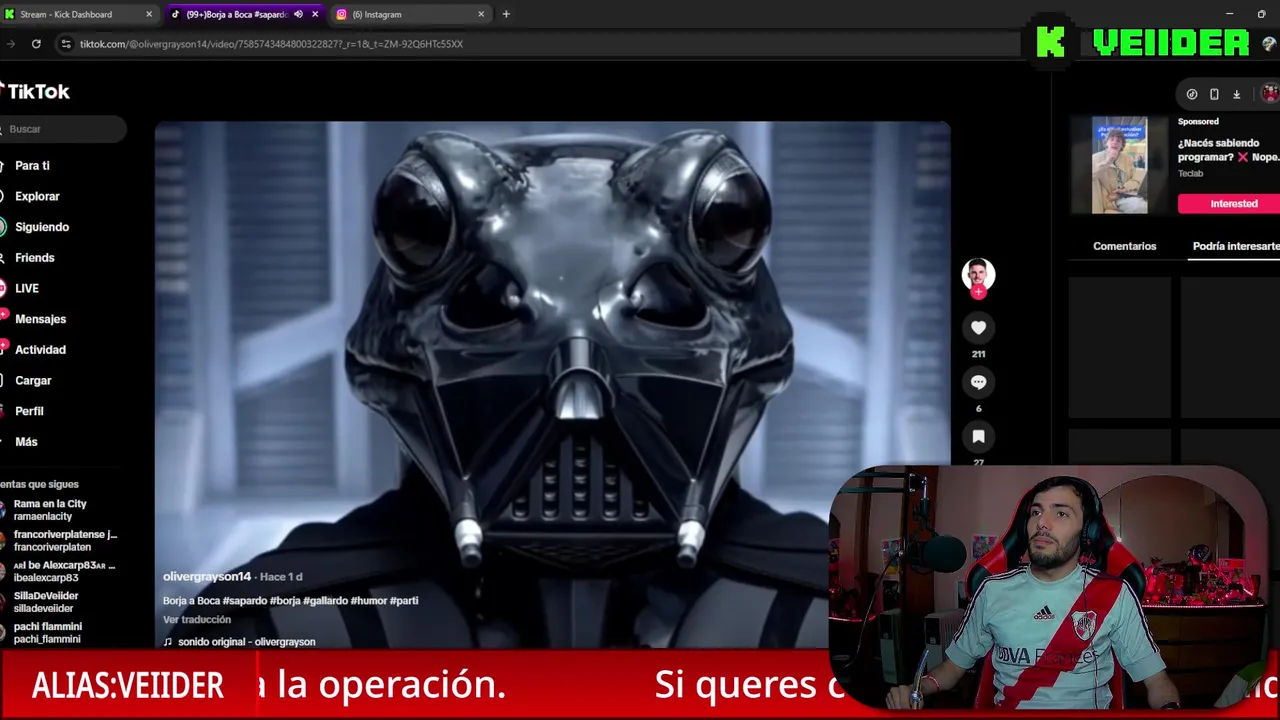The height and width of the screenshot is (720, 1280).
Task: Open comments via the speech bubble icon
Action: click(978, 382)
